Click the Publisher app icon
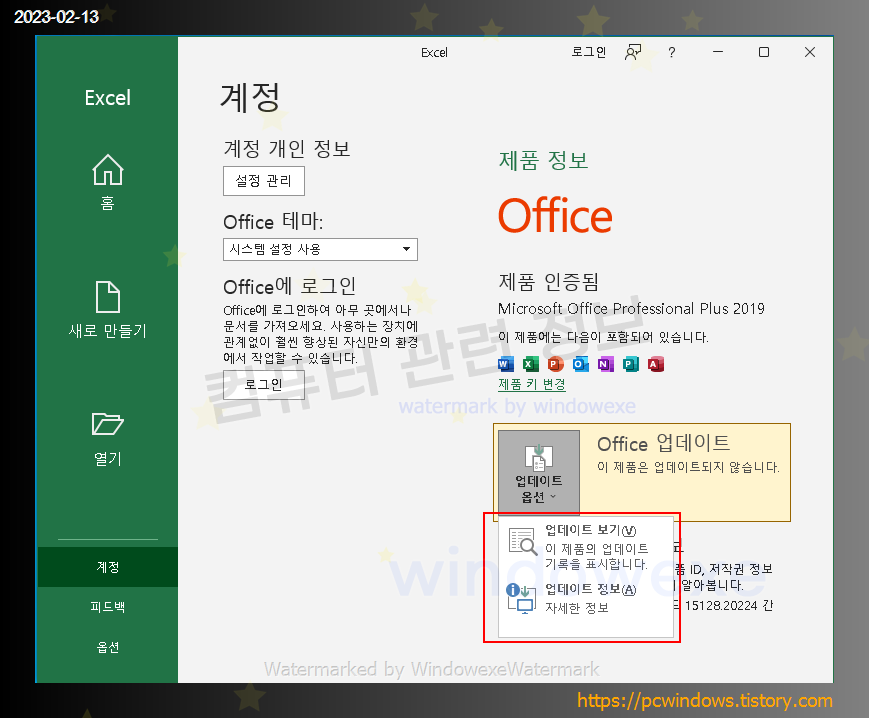 631,364
